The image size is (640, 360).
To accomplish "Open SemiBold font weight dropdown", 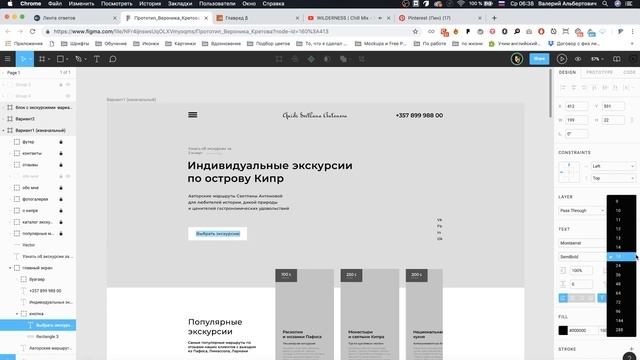I will (582, 257).
